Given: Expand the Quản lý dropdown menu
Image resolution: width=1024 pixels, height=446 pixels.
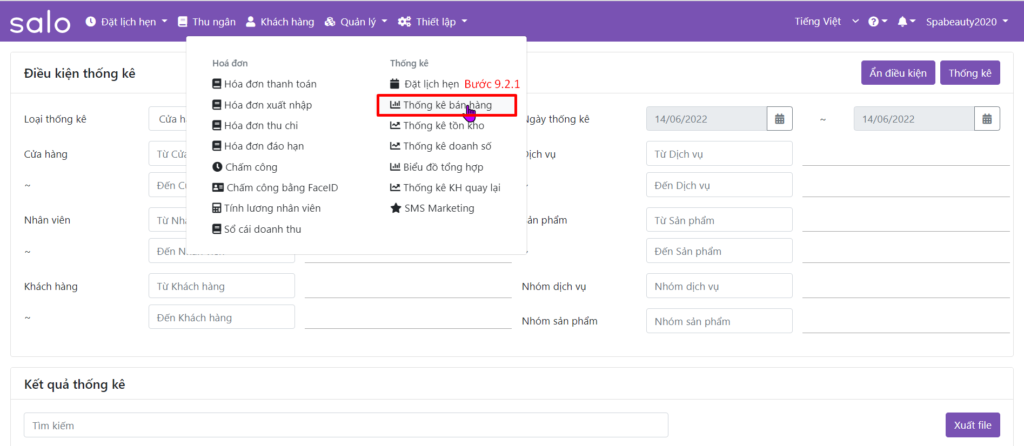Looking at the screenshot, I should 356,22.
